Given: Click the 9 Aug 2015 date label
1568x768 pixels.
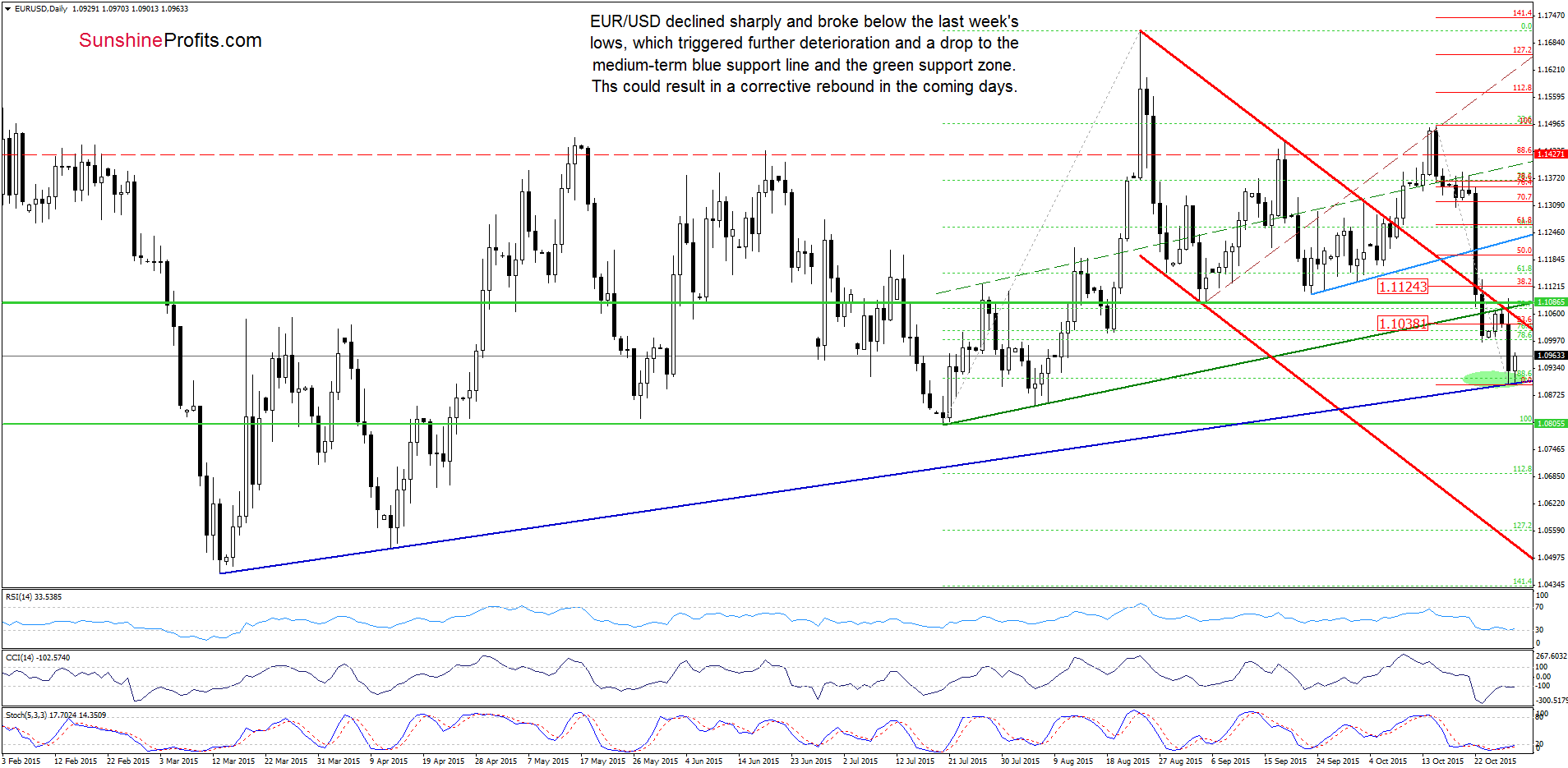Looking at the screenshot, I should (x=1073, y=761).
